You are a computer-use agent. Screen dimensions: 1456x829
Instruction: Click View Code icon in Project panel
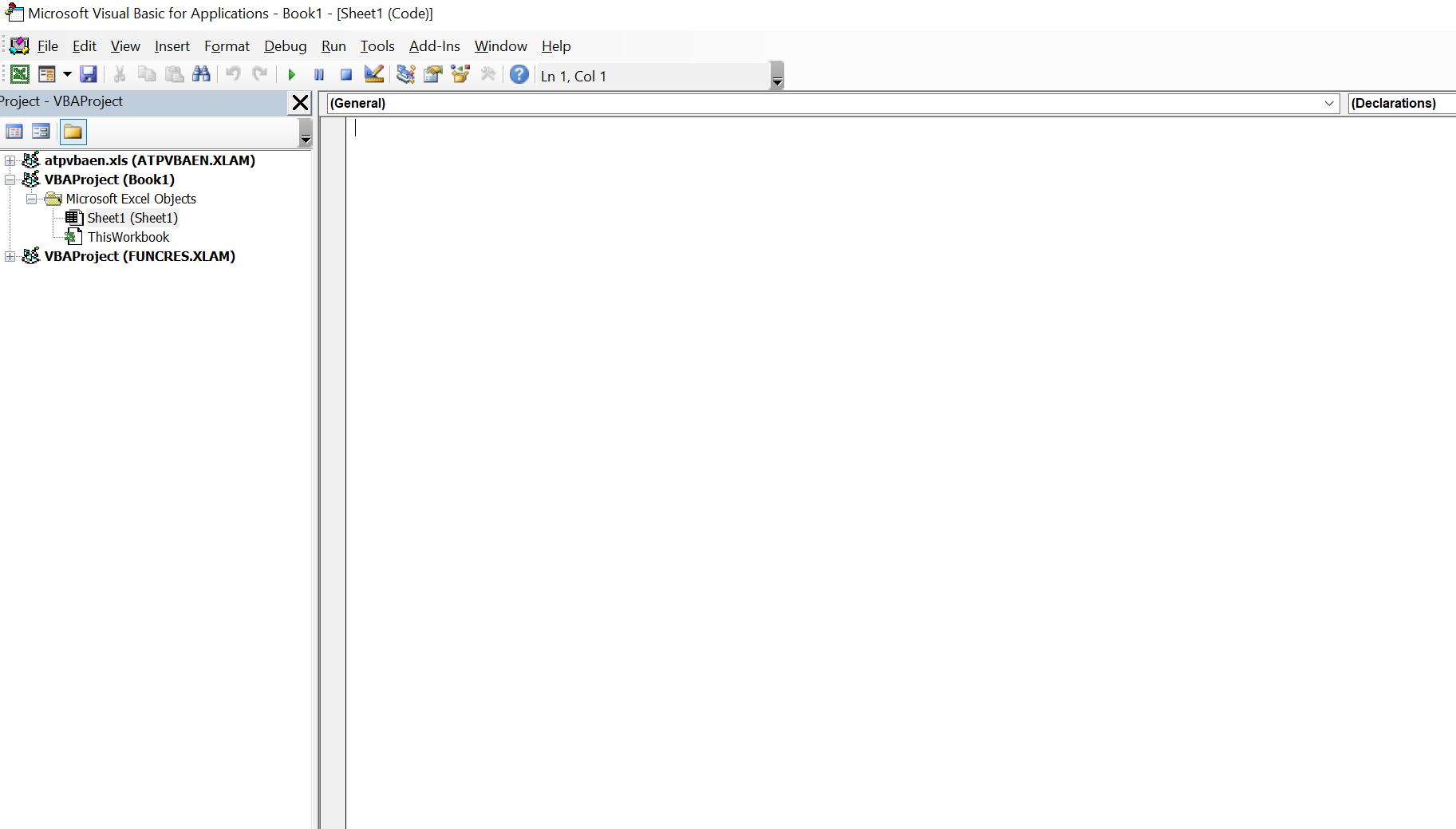click(14, 132)
